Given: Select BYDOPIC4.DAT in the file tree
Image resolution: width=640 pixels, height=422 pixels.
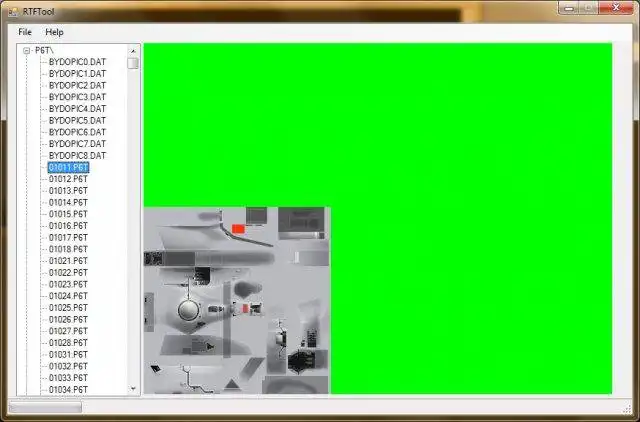Looking at the screenshot, I should 77,109.
